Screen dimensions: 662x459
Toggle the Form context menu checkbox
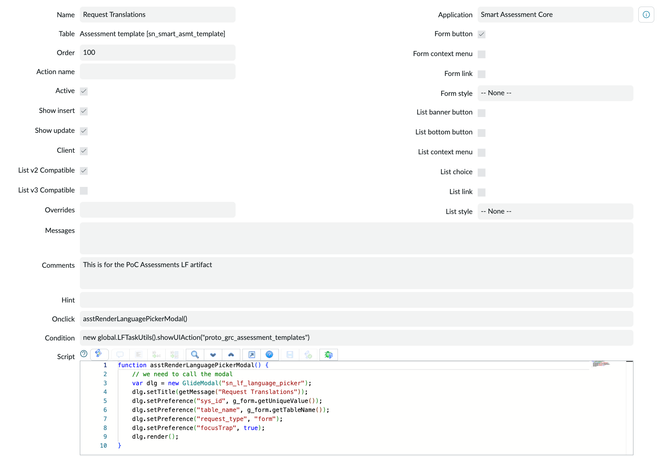coord(481,54)
